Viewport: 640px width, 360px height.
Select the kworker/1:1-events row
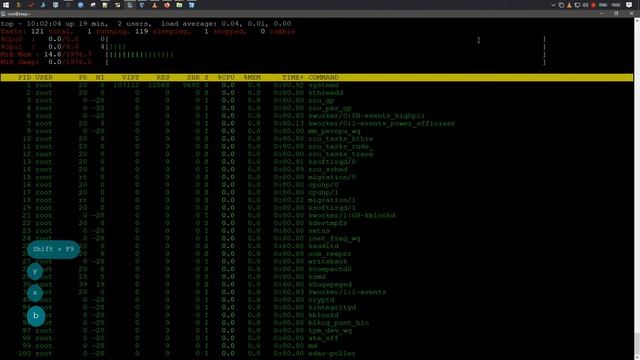tap(317, 292)
